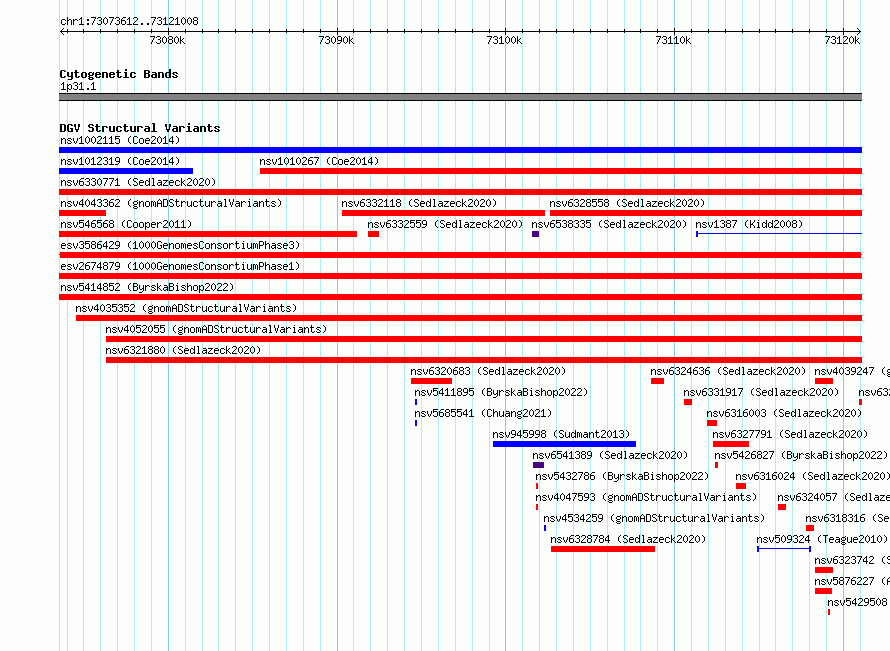
Task: Click the nsv6332559 (Sedlazeck2020) label
Action: (445, 224)
